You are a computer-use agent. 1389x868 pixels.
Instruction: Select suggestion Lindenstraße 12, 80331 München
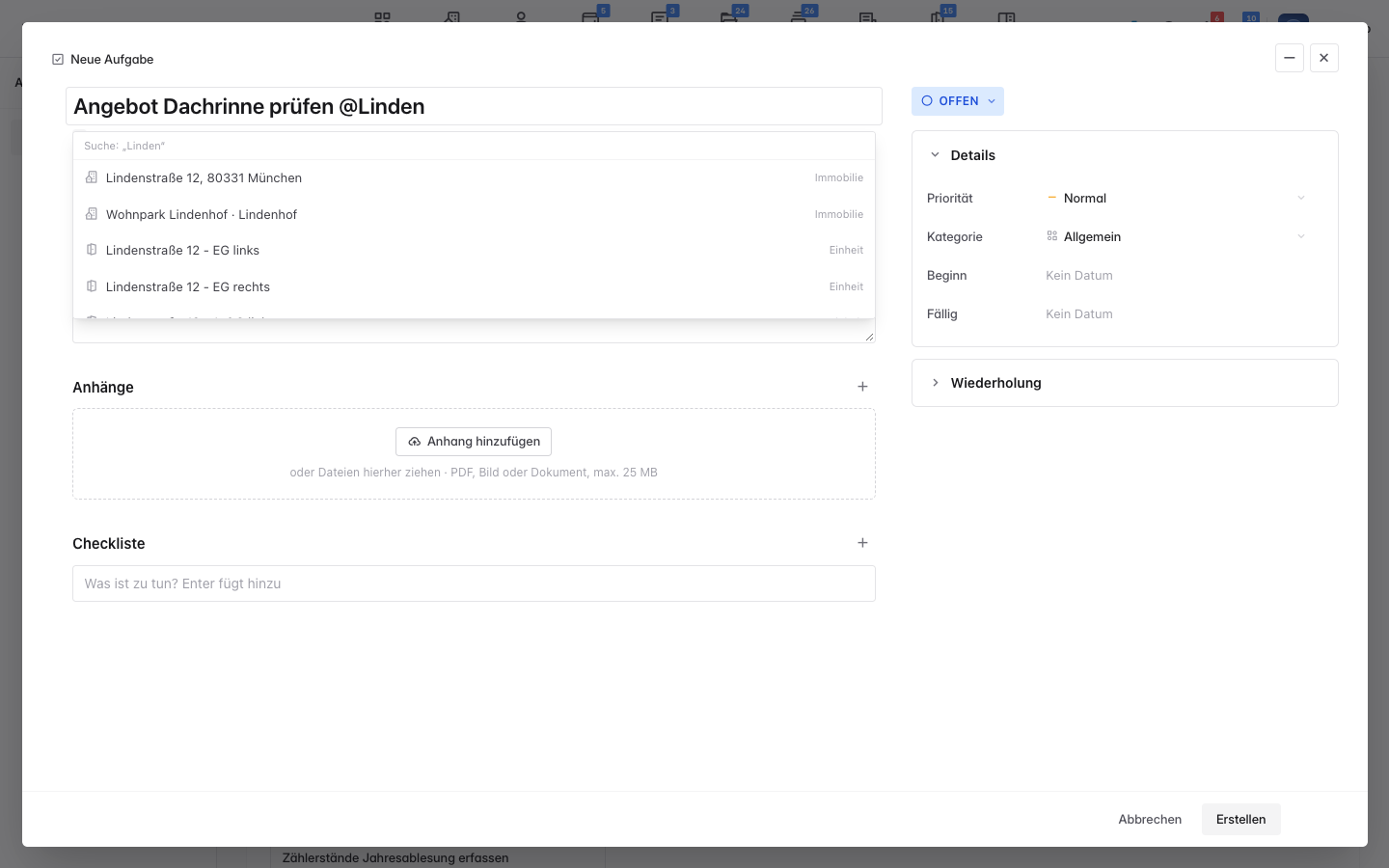click(474, 177)
